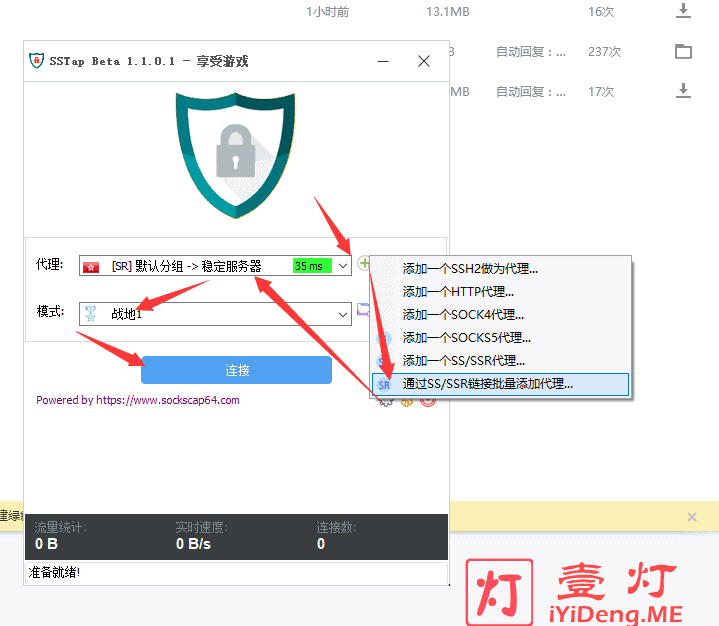Image resolution: width=719 pixels, height=626 pixels.
Task: Click the 准备就绪! status bar text
Action: [54, 572]
